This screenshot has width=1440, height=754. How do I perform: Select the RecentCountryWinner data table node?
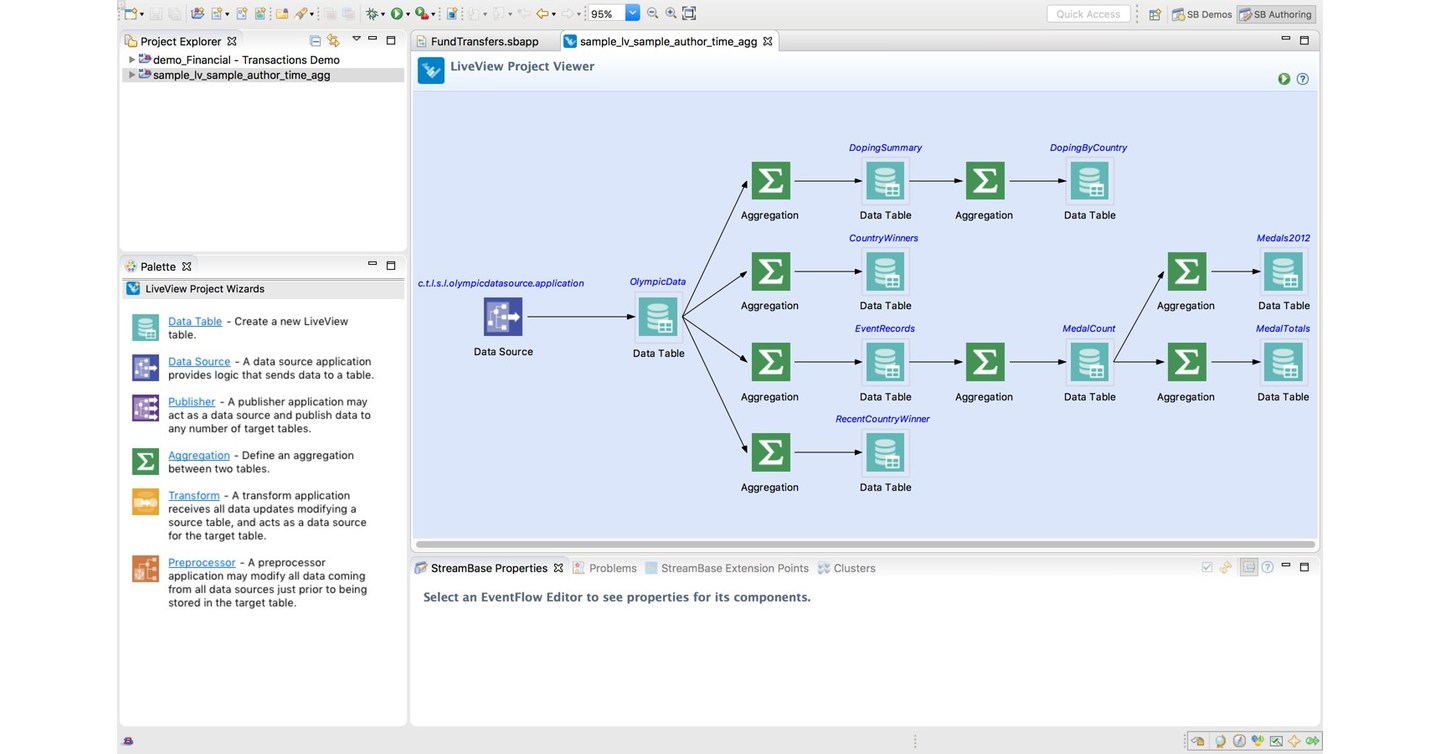tap(885, 453)
